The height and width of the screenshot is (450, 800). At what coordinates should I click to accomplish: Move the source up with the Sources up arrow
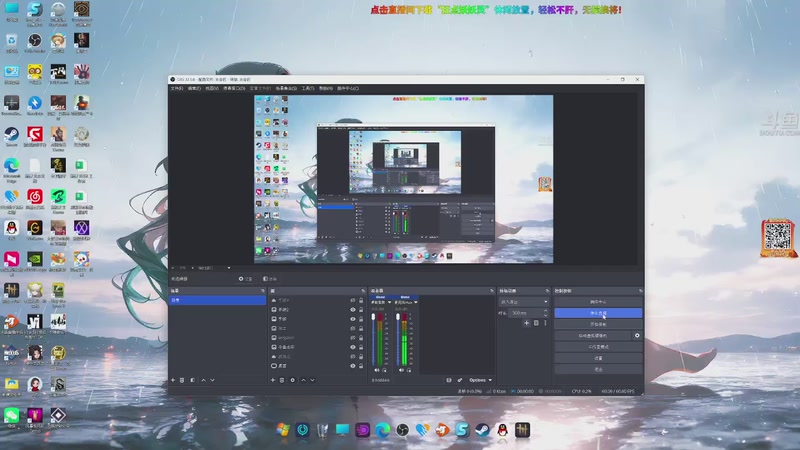pyautogui.click(x=304, y=380)
